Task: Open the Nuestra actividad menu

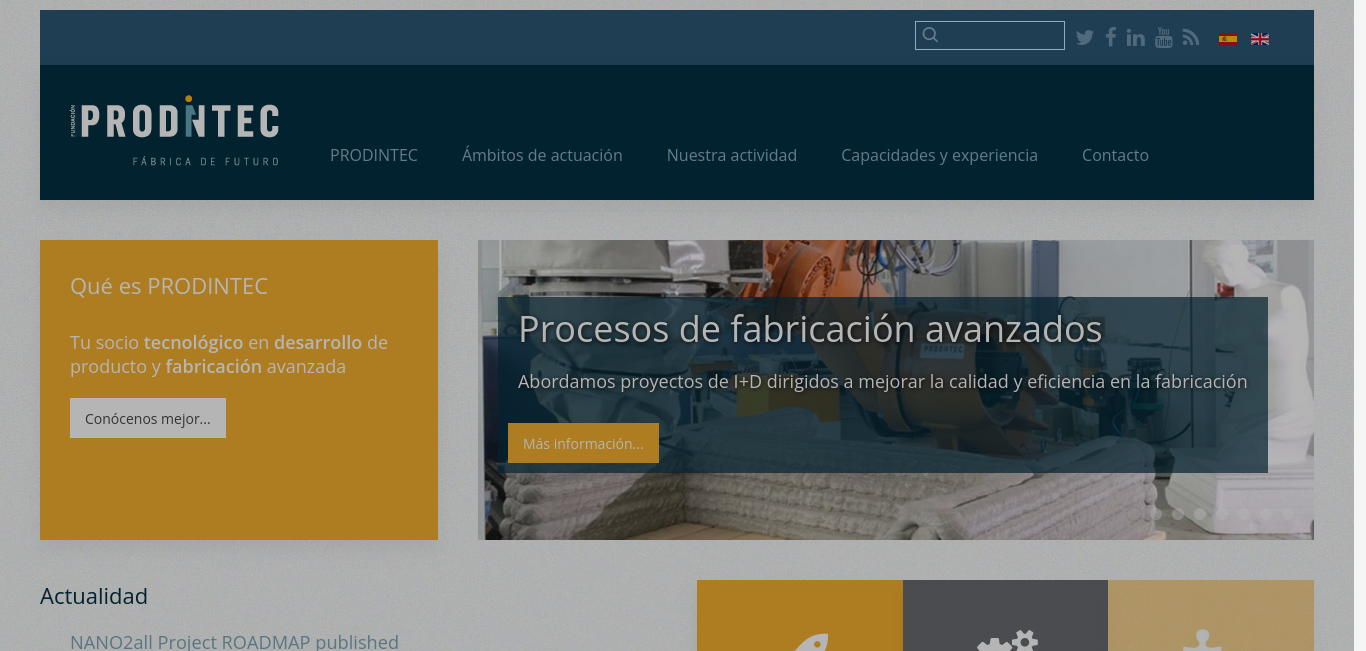Action: [732, 155]
